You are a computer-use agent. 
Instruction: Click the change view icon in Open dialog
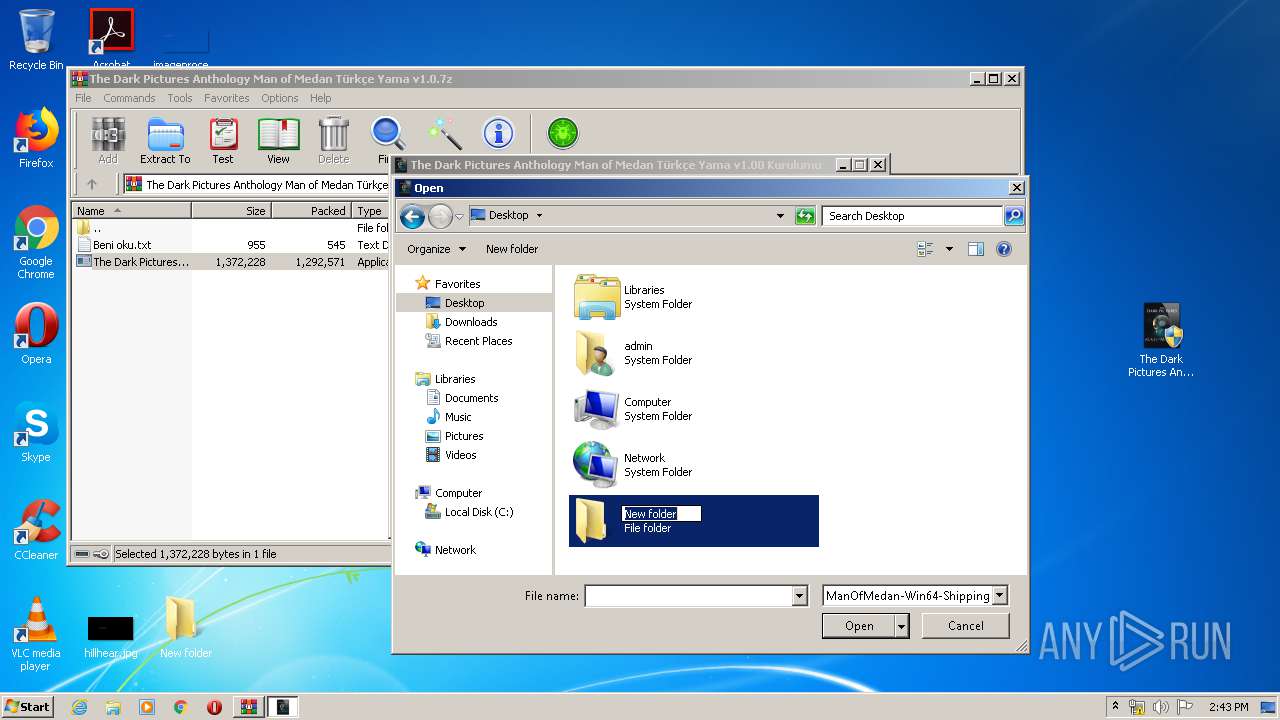(925, 249)
